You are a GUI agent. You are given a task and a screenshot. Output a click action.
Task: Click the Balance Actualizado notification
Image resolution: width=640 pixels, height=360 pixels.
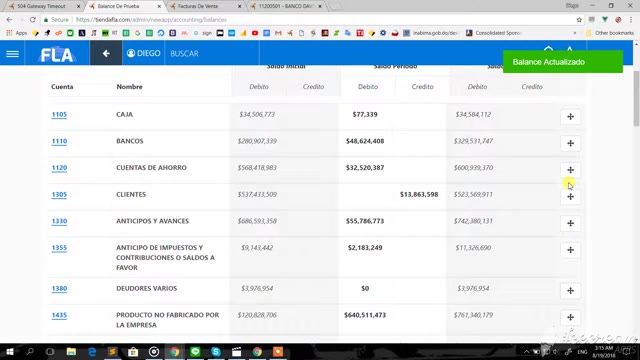click(563, 62)
